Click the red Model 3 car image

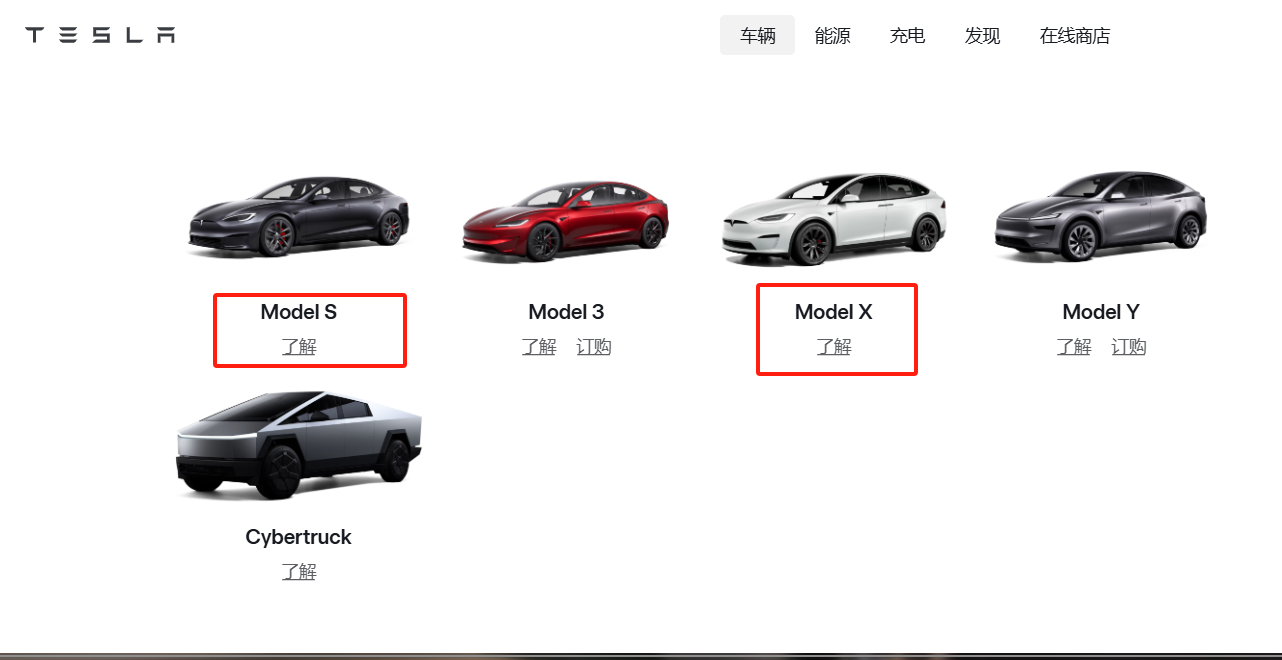(565, 221)
